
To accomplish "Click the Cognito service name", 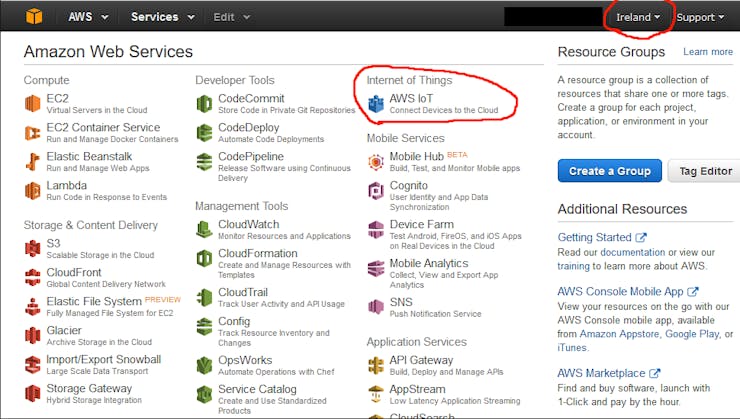I will click(409, 185).
